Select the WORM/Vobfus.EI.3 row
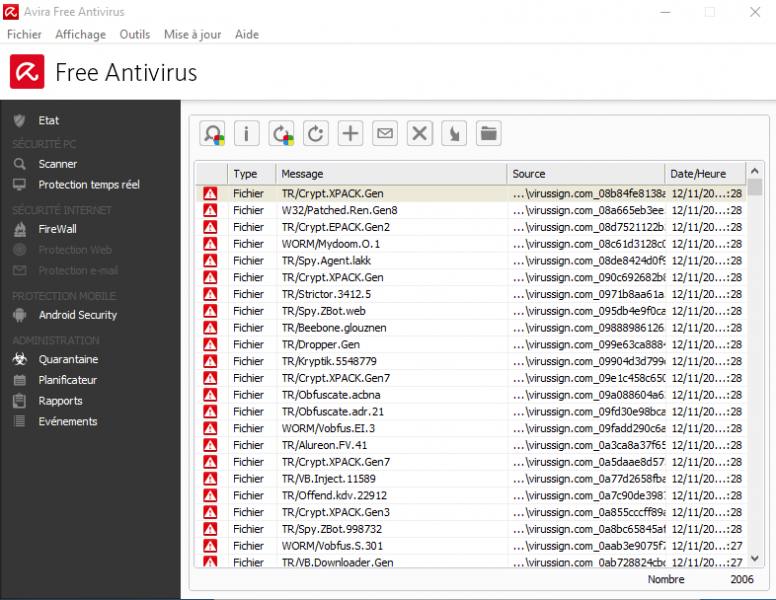The width and height of the screenshot is (776, 600). pyautogui.click(x=471, y=428)
